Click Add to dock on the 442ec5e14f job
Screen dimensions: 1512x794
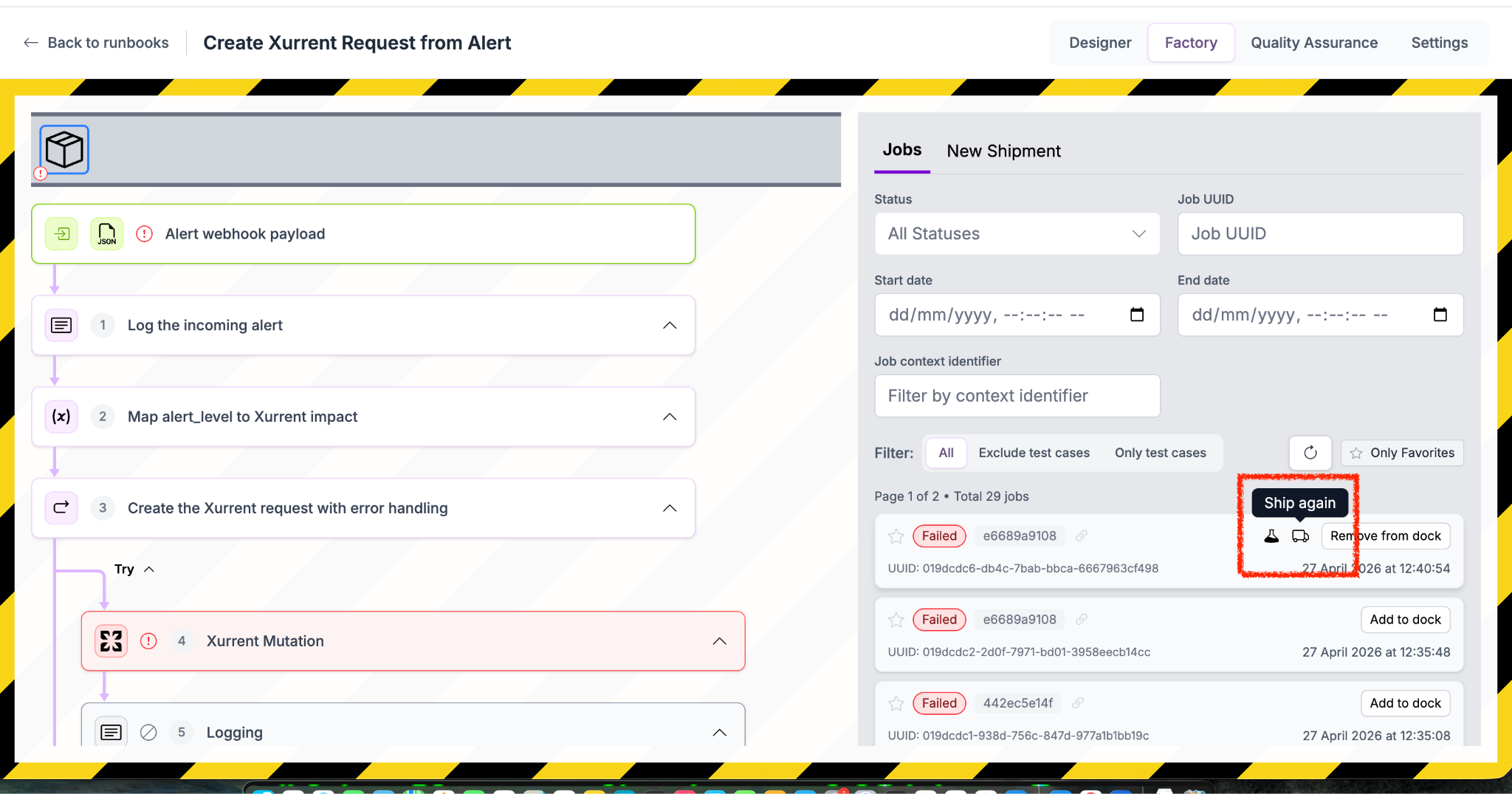tap(1405, 703)
